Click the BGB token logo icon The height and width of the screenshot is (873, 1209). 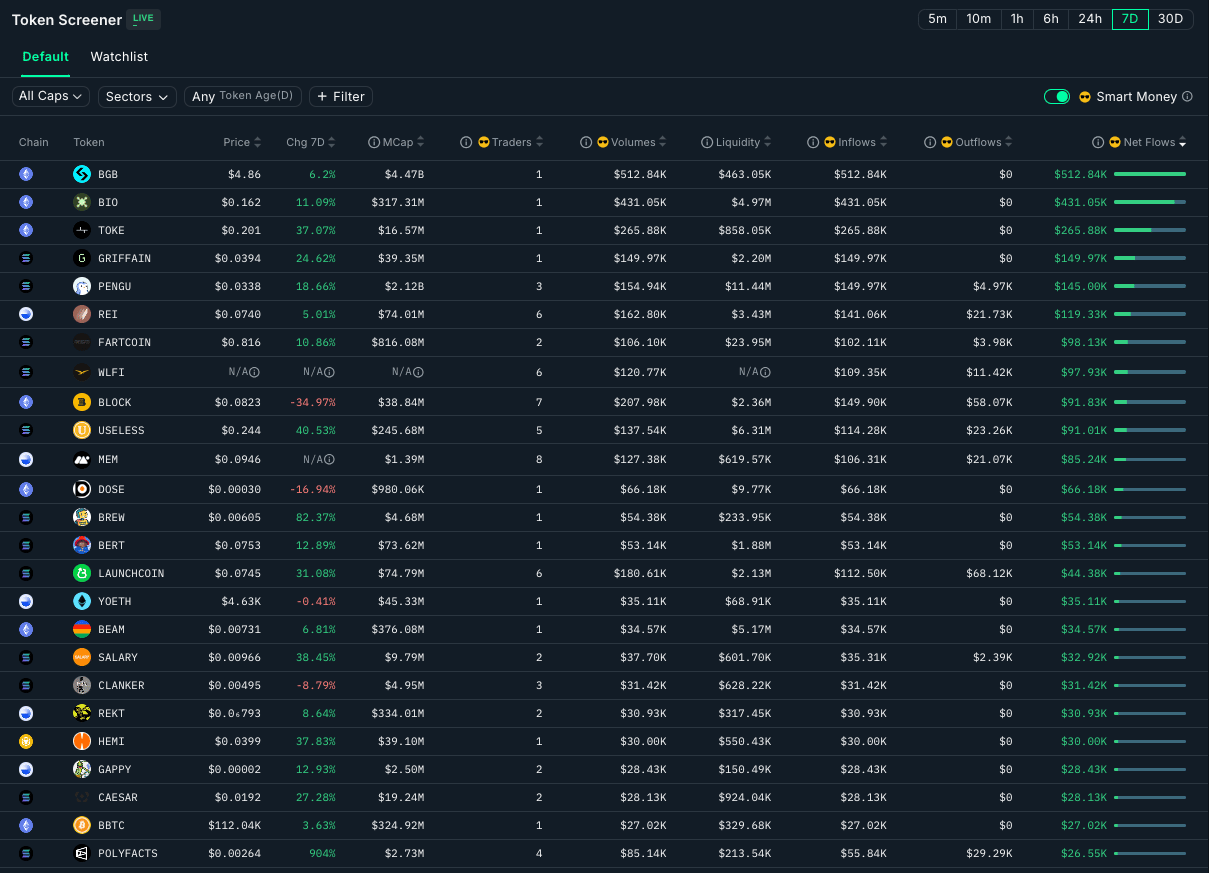(x=82, y=174)
